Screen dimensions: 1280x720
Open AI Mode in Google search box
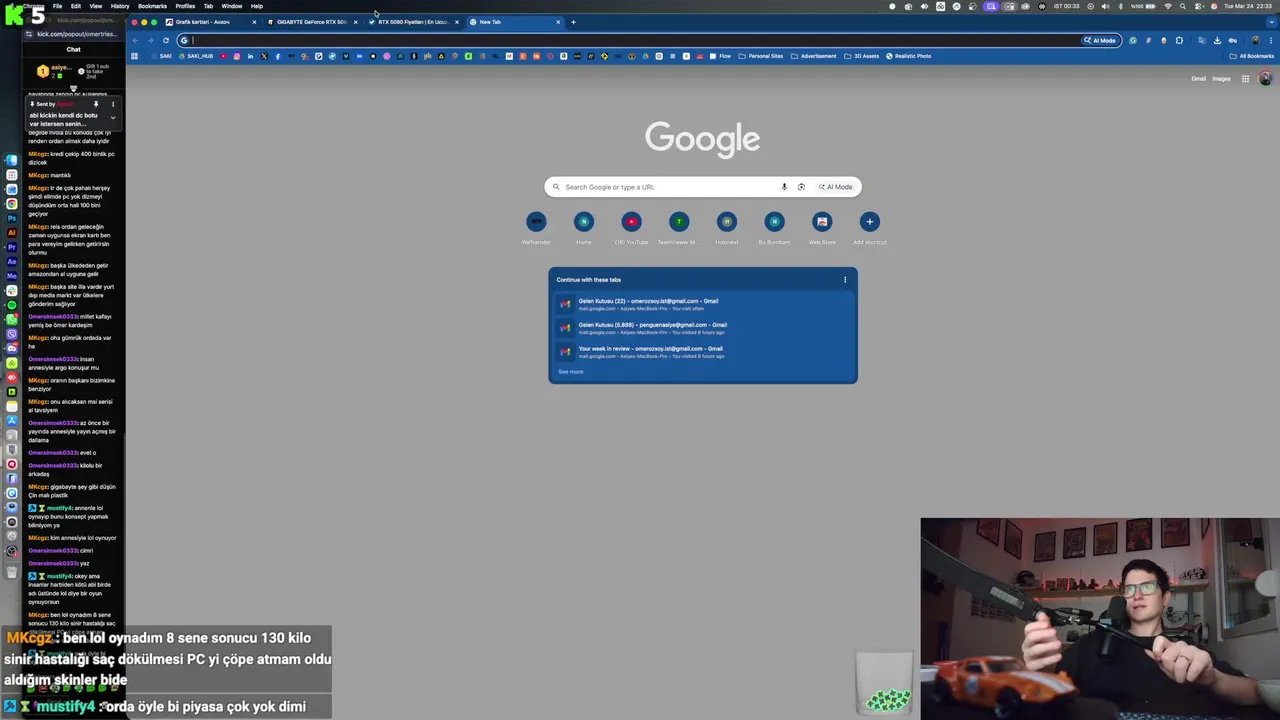pyautogui.click(x=836, y=187)
